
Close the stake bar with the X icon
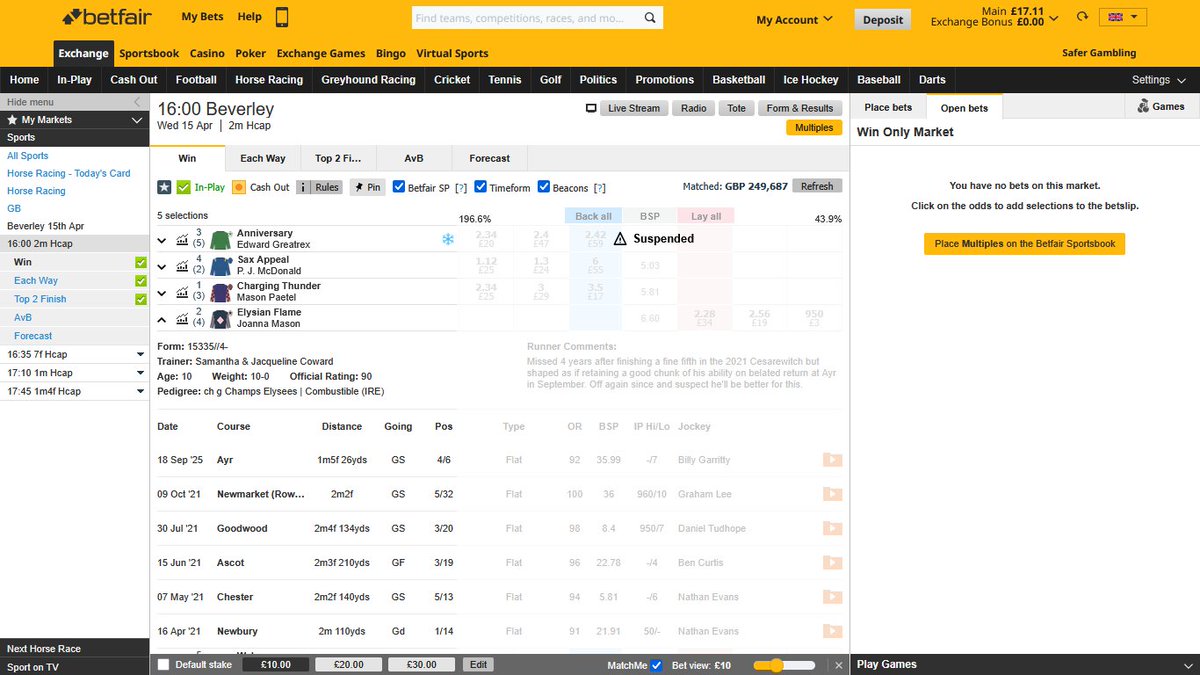[839, 665]
